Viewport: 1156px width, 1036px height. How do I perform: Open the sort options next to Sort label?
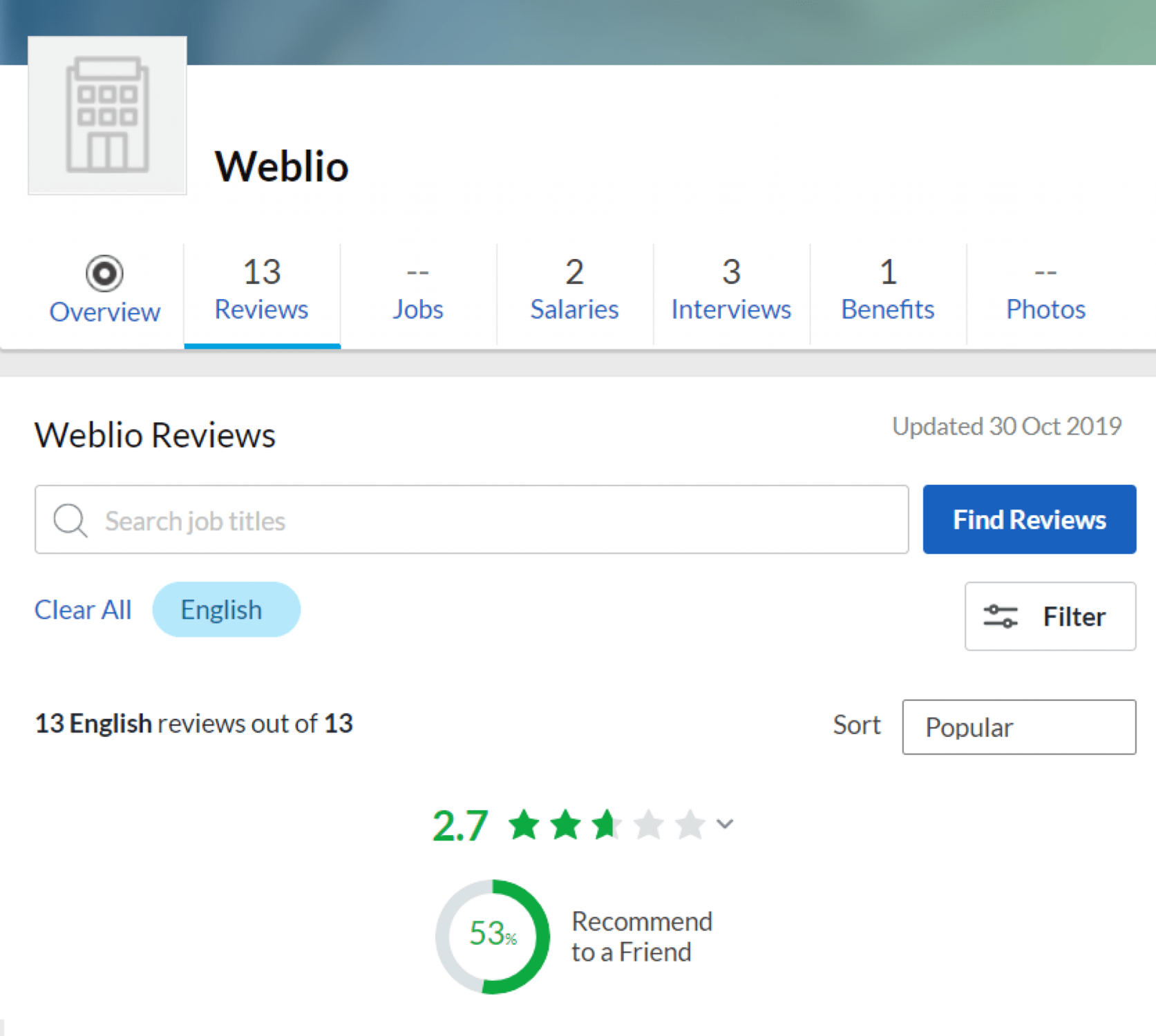1018,727
